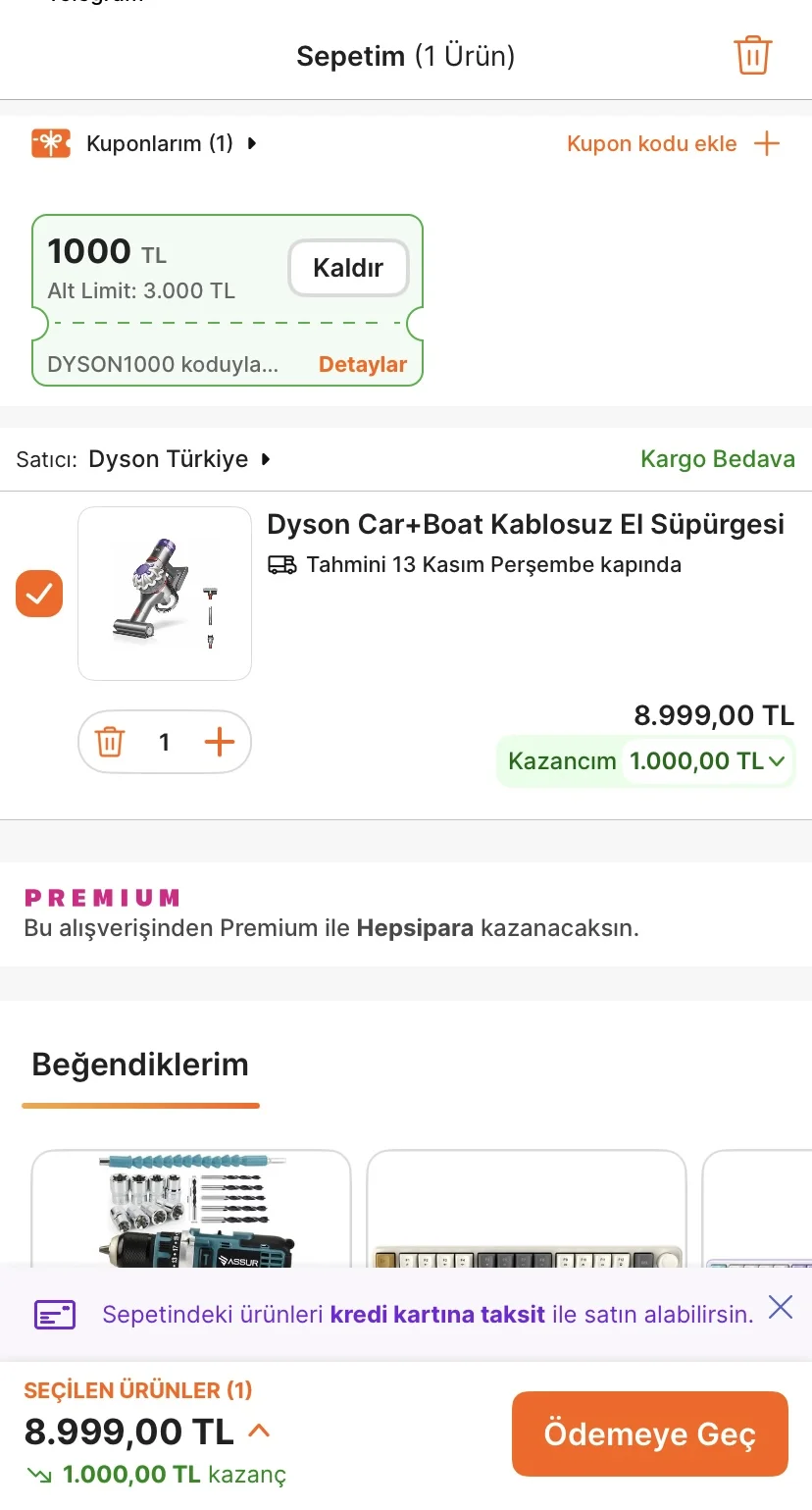Image resolution: width=812 pixels, height=1510 pixels.
Task: Tap the purple credit card icon
Action: tap(55, 1314)
